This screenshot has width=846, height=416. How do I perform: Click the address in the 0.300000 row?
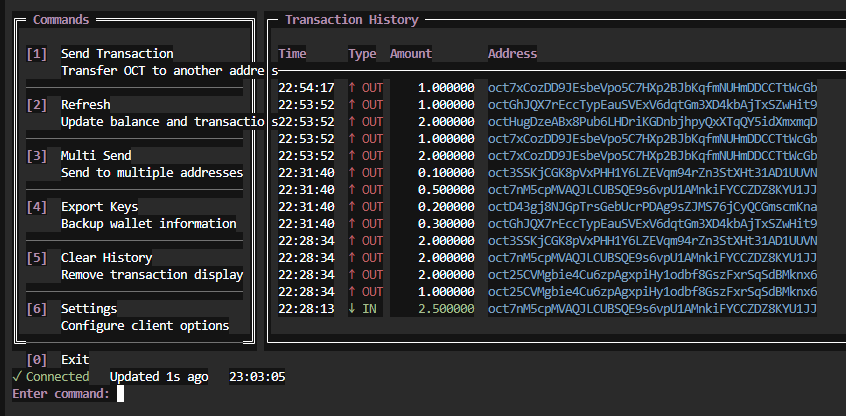(653, 223)
